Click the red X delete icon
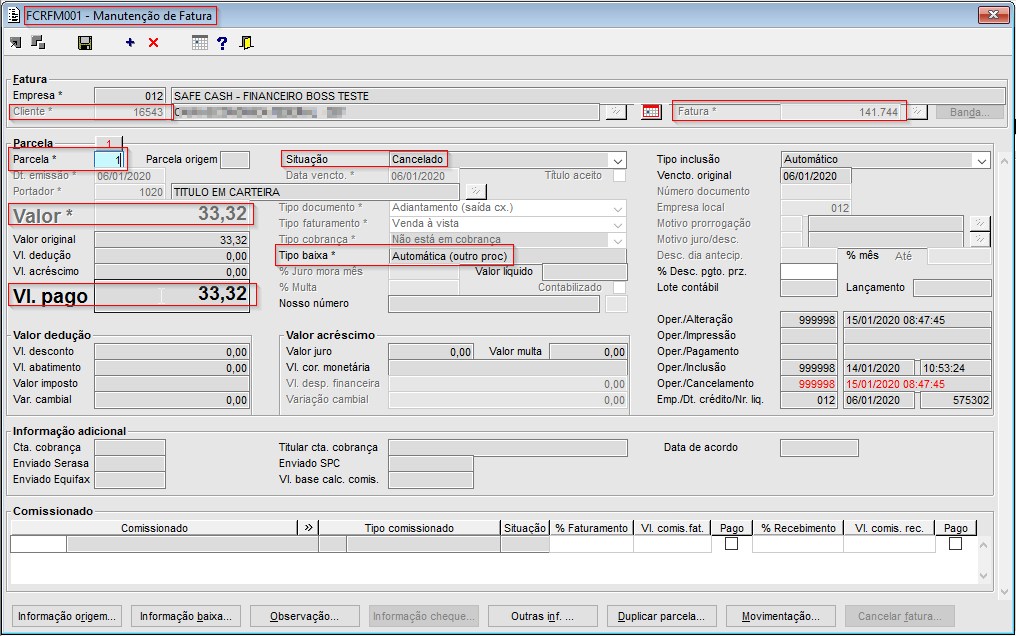Screen dimensions: 1016x636 coord(153,43)
